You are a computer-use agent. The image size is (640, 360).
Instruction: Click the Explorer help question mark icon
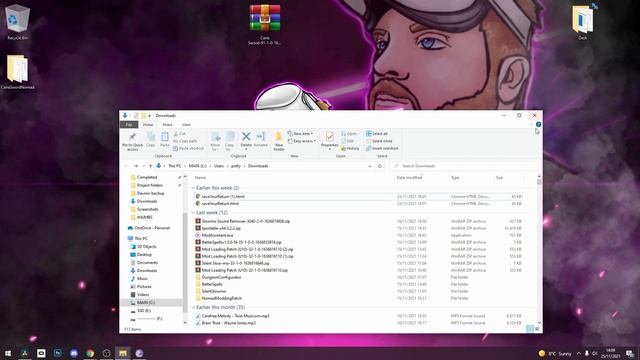pos(538,124)
